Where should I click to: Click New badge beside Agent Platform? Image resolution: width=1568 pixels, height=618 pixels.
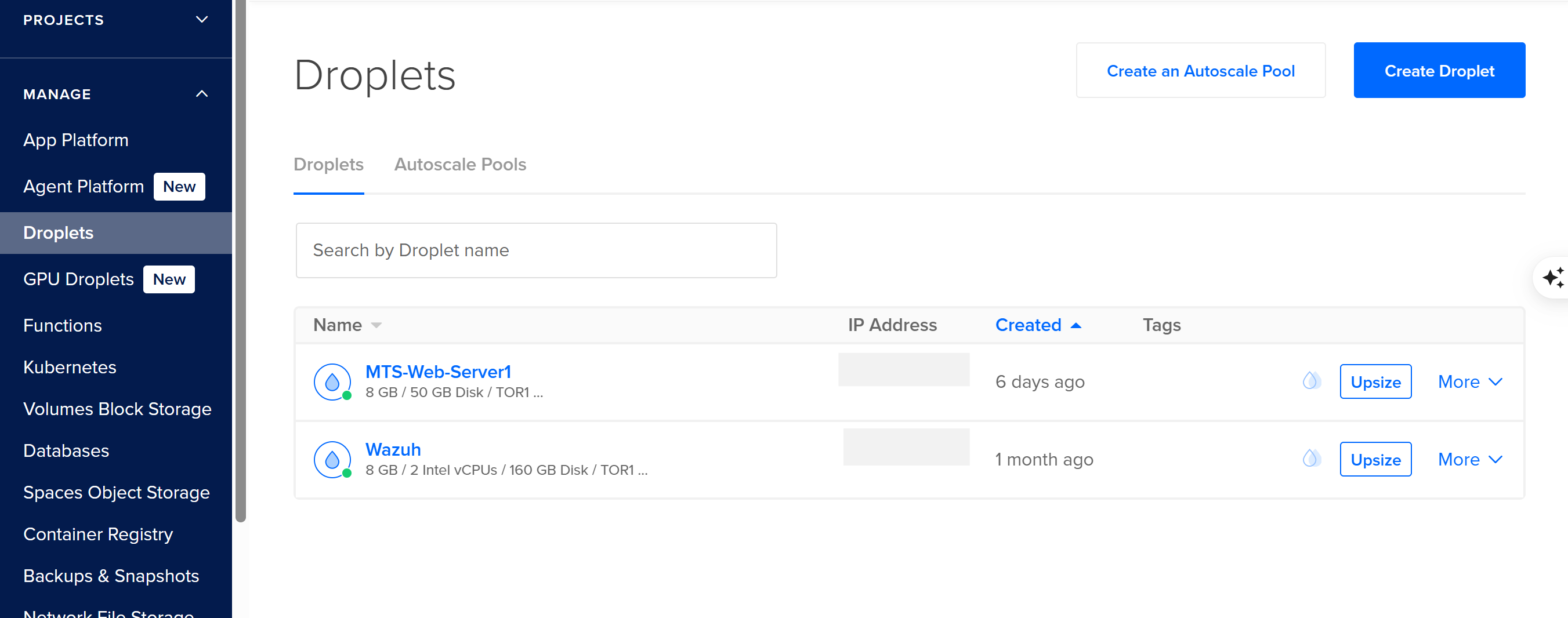[x=179, y=187]
